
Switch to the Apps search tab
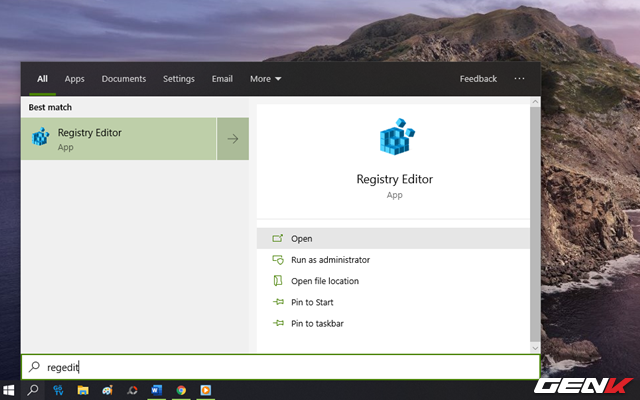tap(74, 79)
